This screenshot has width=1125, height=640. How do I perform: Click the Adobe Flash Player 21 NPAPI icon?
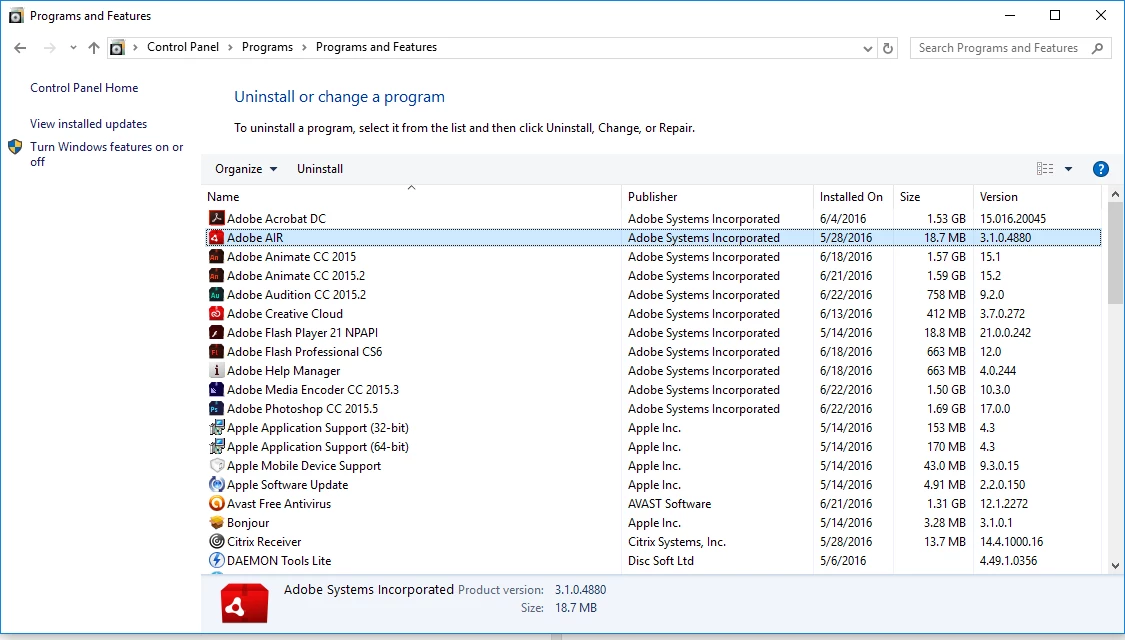pos(216,332)
